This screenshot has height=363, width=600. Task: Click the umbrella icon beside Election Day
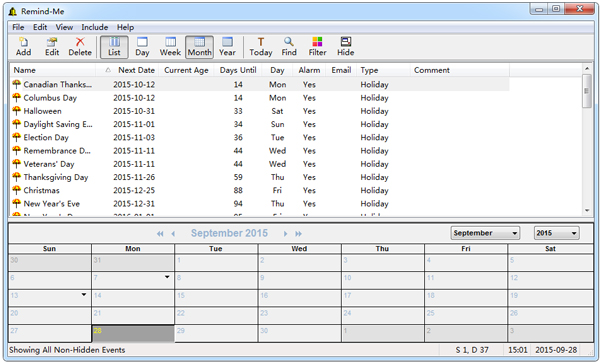point(16,137)
